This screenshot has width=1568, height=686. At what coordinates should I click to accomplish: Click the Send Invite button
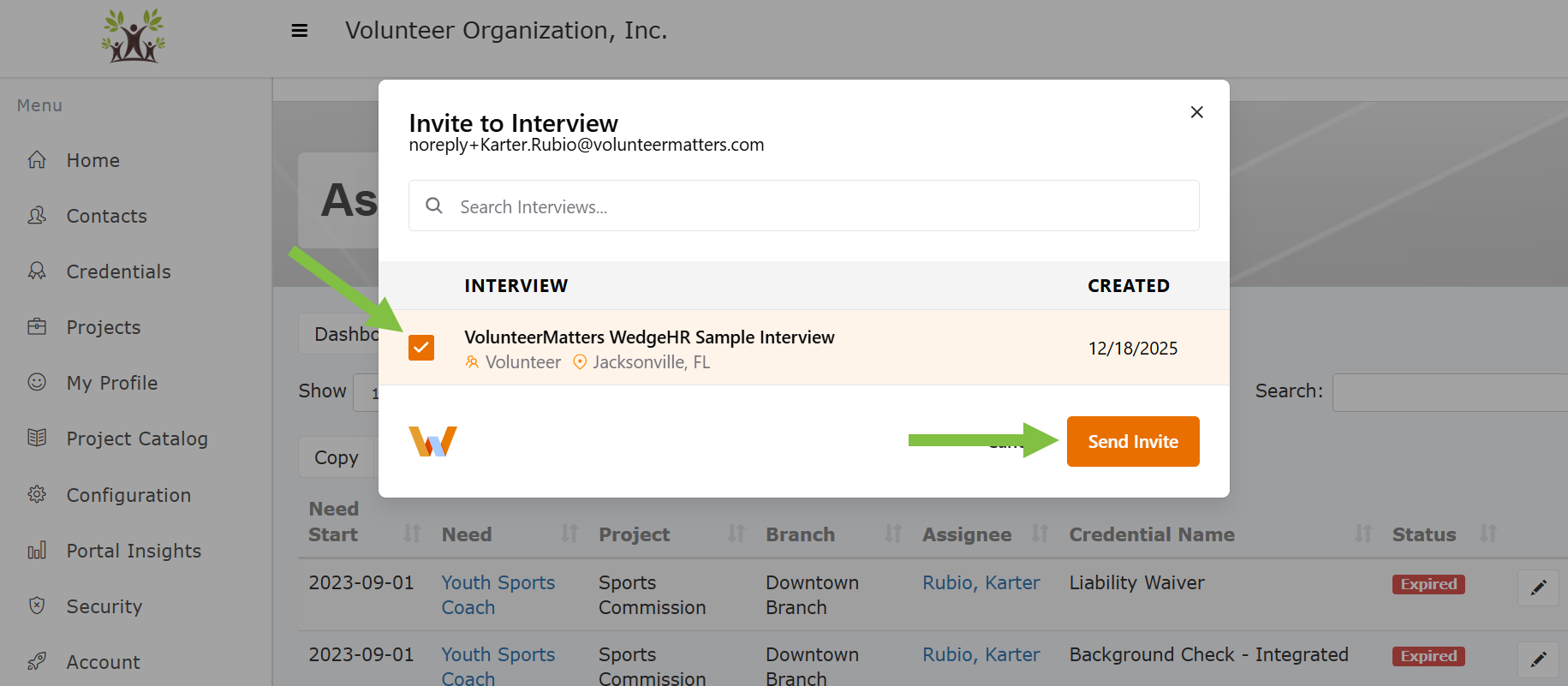click(x=1133, y=442)
